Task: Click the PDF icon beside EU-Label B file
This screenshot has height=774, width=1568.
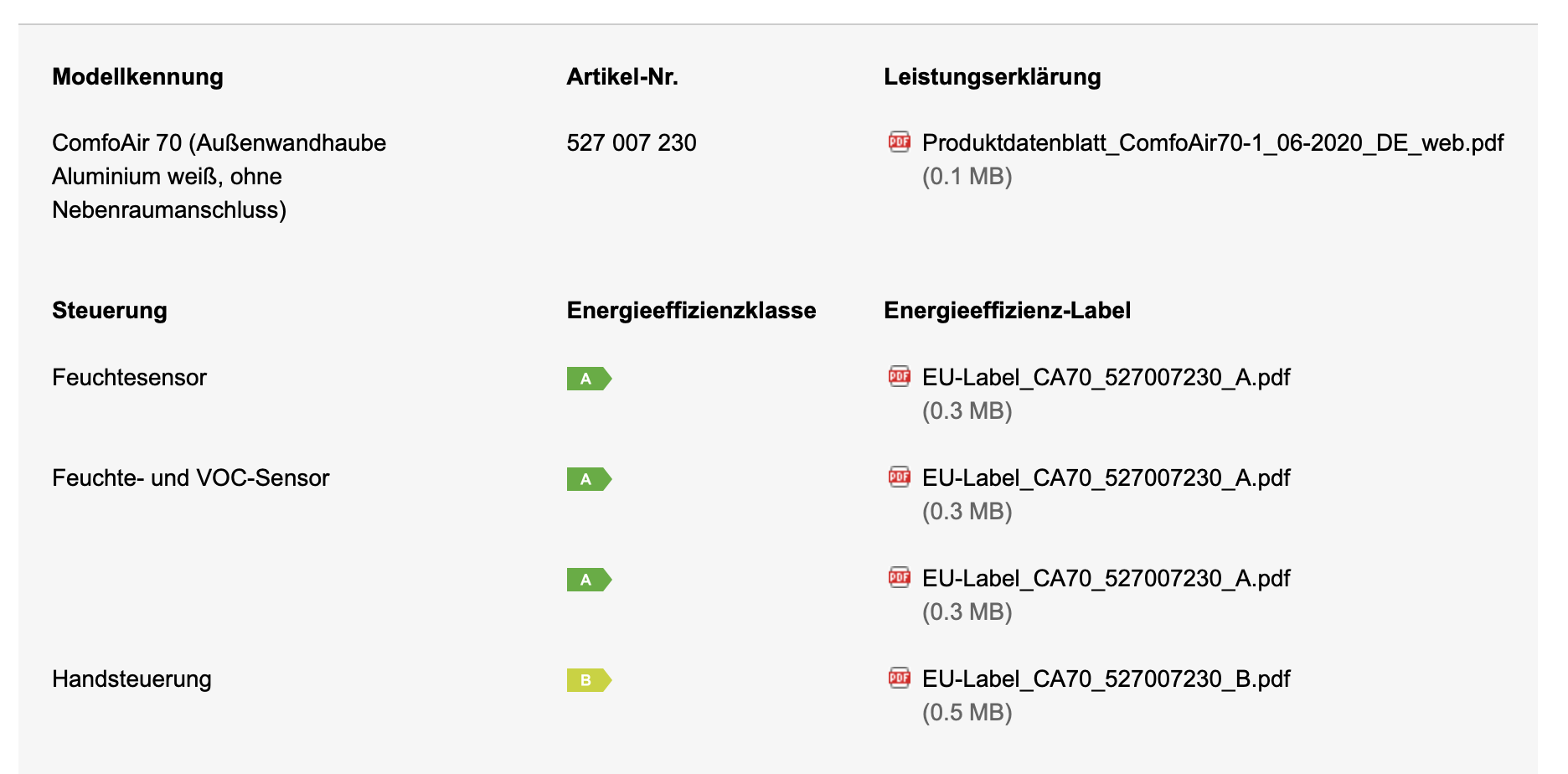Action: 900,678
